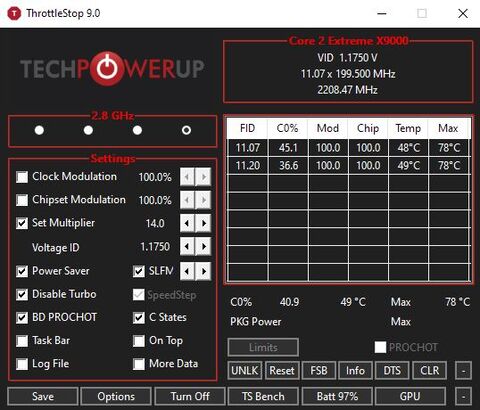Click the Batt 97% button
The height and width of the screenshot is (410, 480).
(x=337, y=396)
